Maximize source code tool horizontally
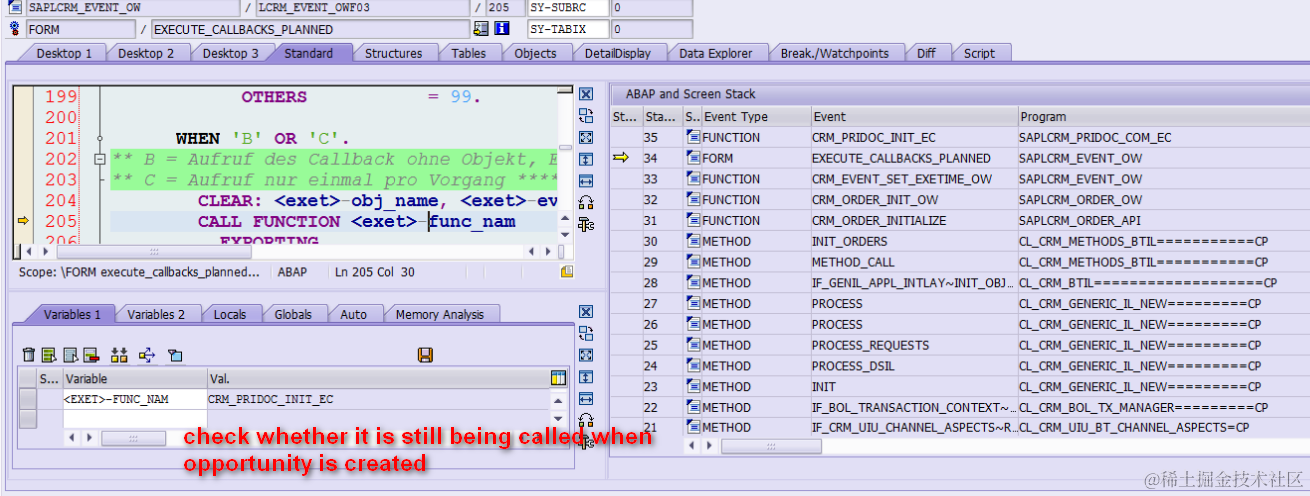Viewport: 1310px width, 496px height. pos(586,181)
